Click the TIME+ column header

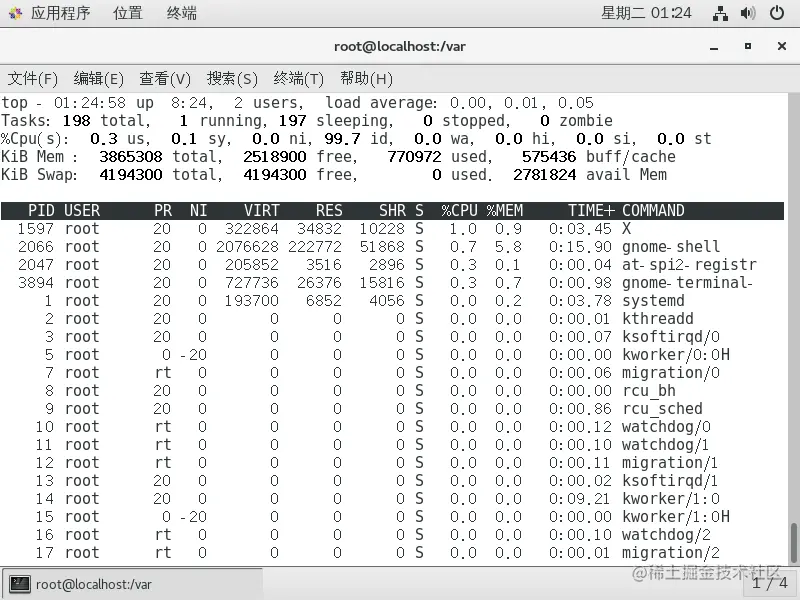click(591, 211)
